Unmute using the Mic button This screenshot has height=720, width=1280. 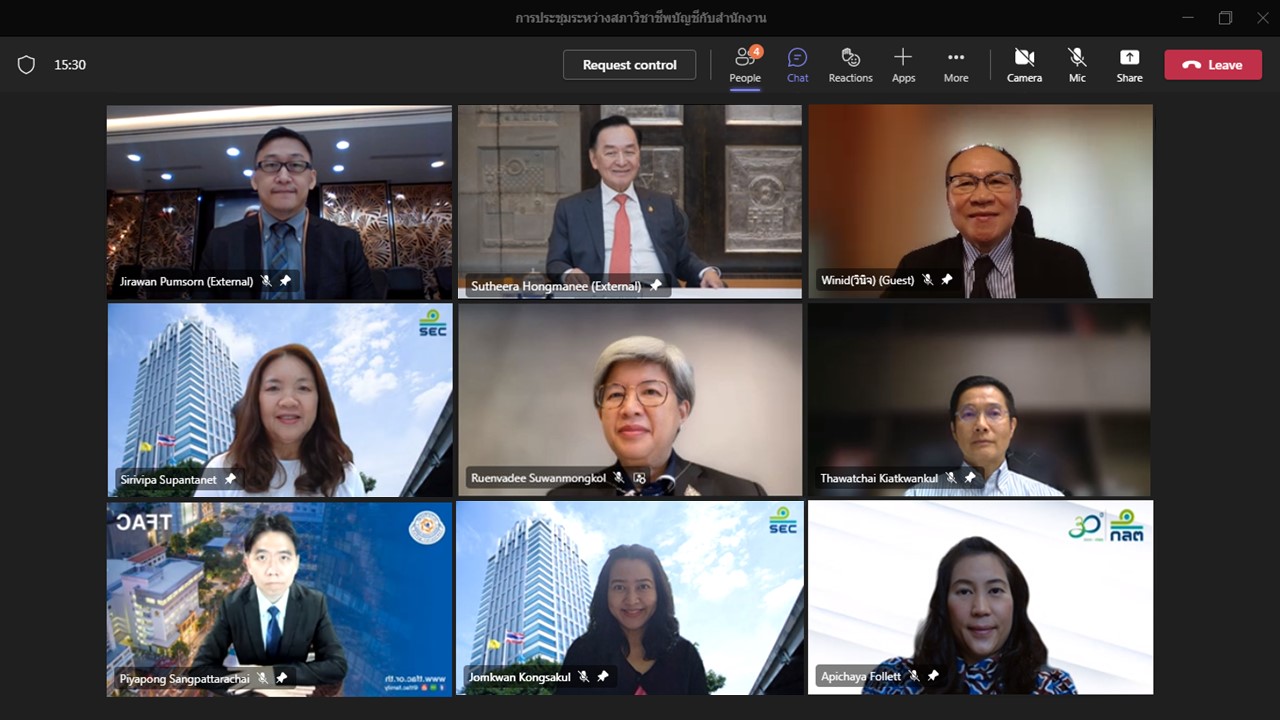(1077, 65)
